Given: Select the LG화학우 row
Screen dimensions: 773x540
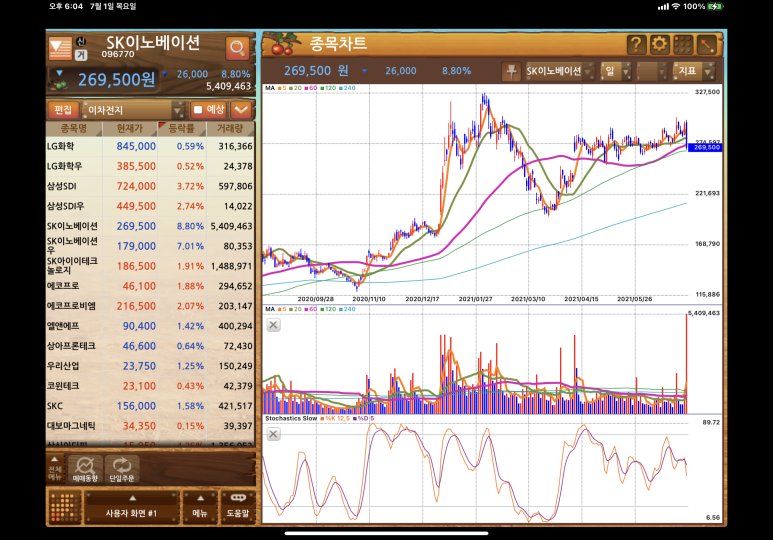Looking at the screenshot, I should 150,166.
